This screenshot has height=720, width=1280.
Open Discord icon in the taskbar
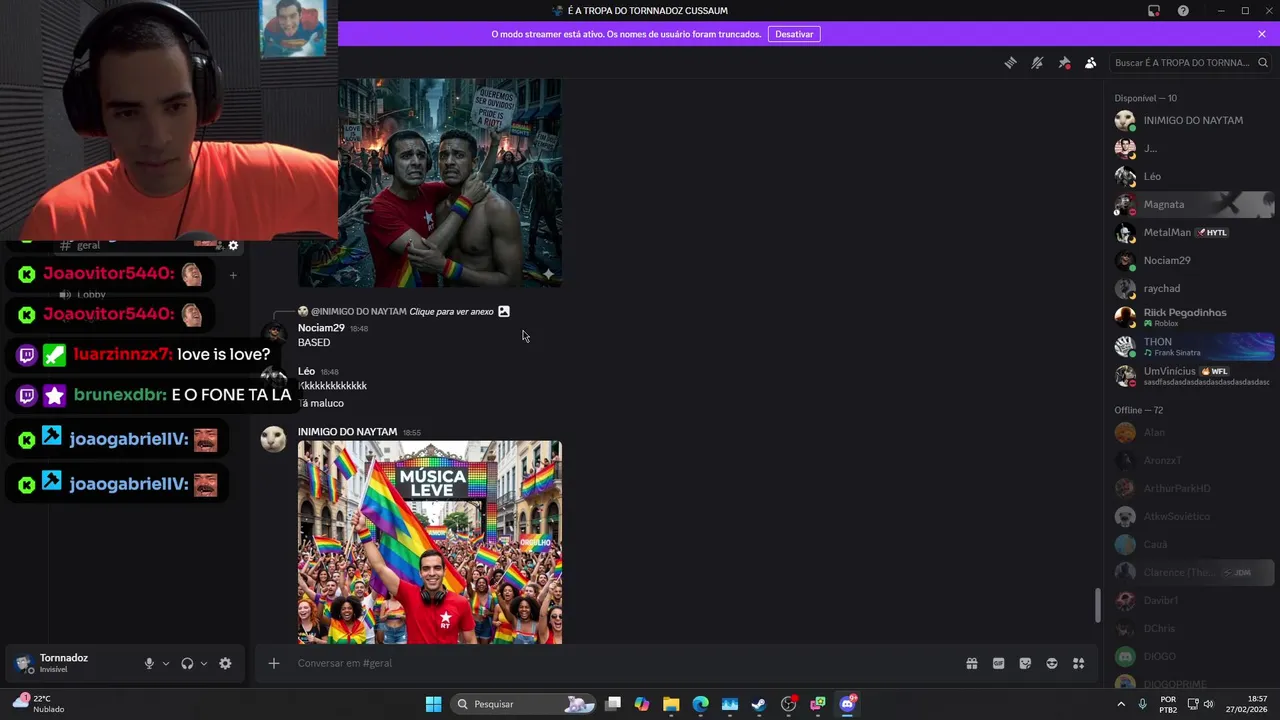point(847,704)
